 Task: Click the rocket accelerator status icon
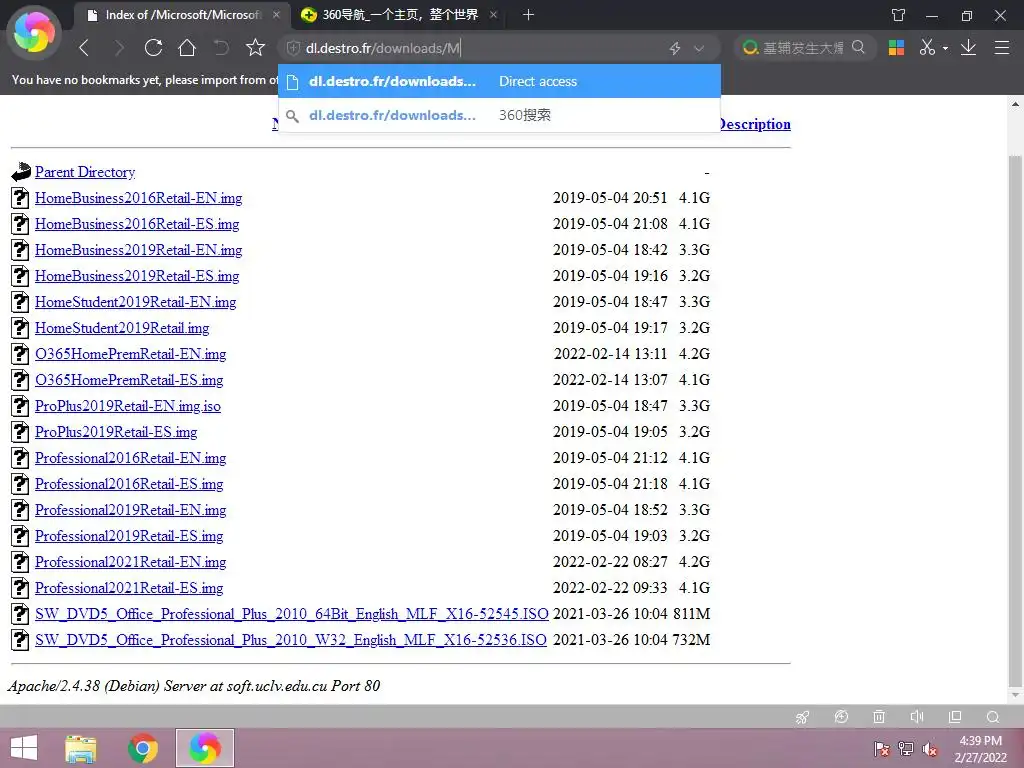coord(803,717)
